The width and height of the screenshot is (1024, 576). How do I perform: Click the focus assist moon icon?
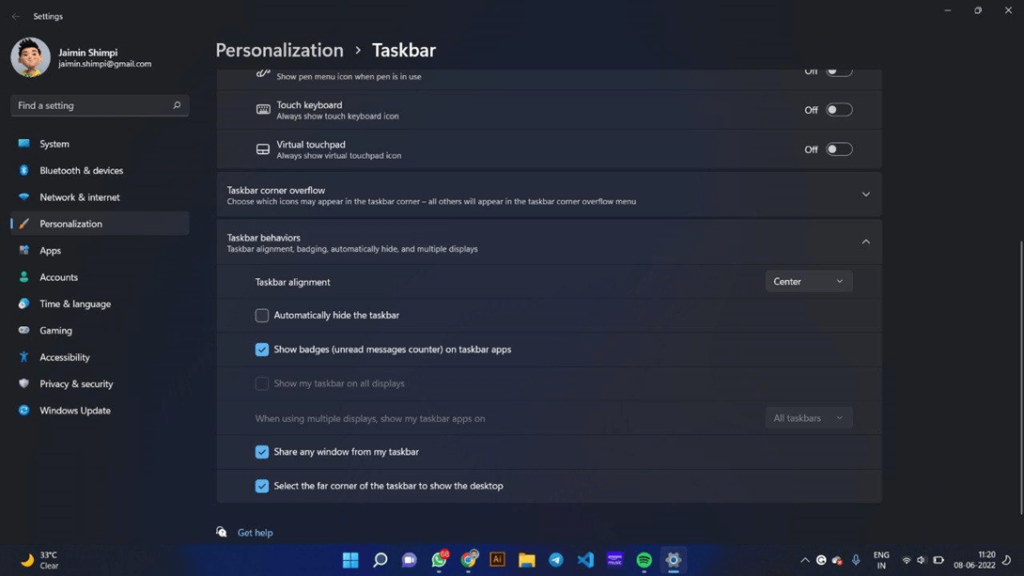point(1007,560)
